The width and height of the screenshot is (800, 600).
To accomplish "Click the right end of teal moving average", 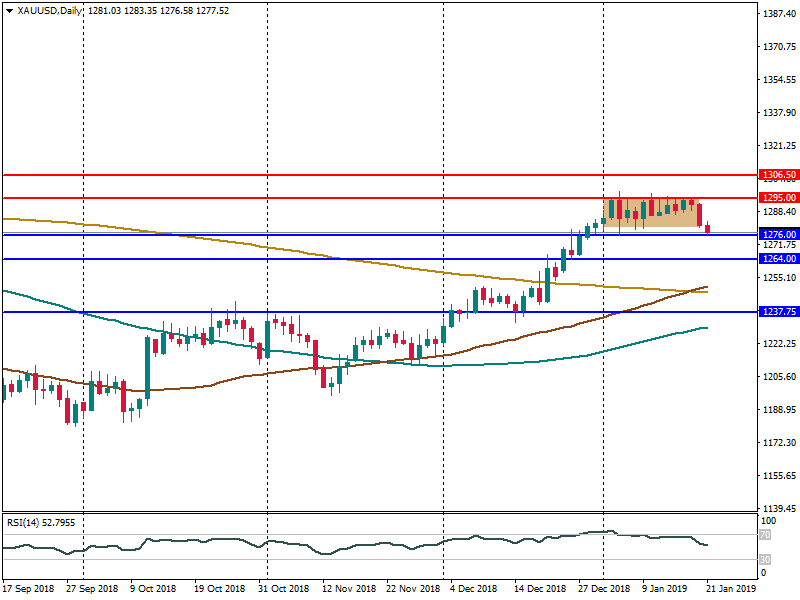I will [x=707, y=327].
